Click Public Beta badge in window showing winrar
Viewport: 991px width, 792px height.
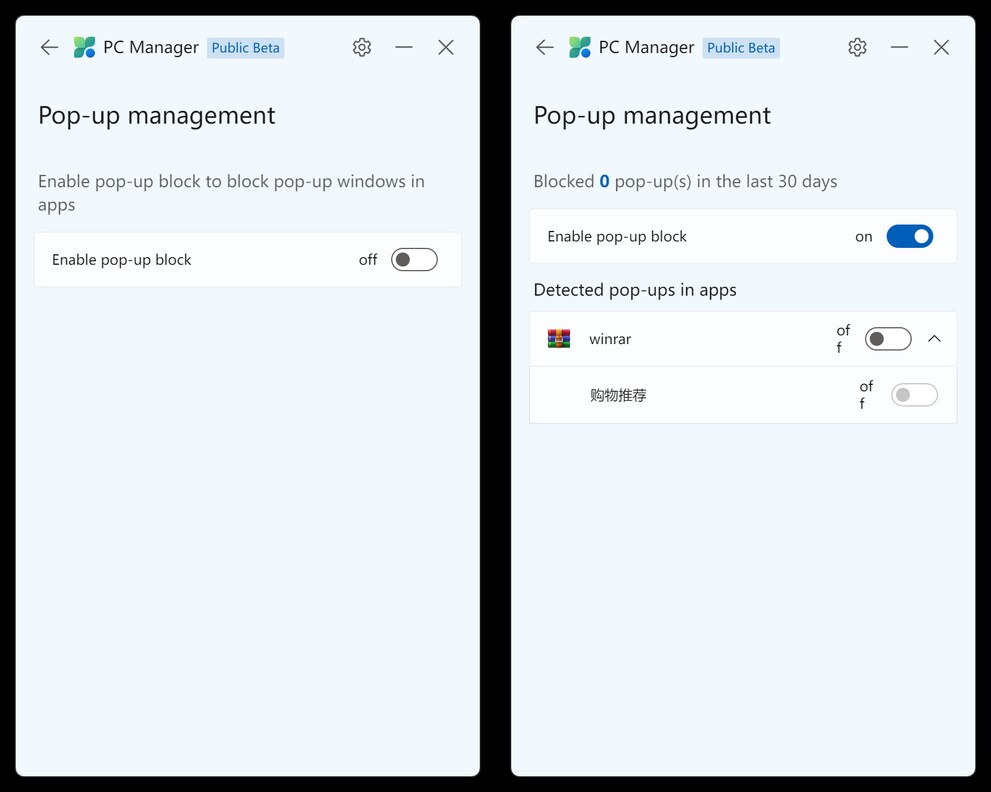741,48
